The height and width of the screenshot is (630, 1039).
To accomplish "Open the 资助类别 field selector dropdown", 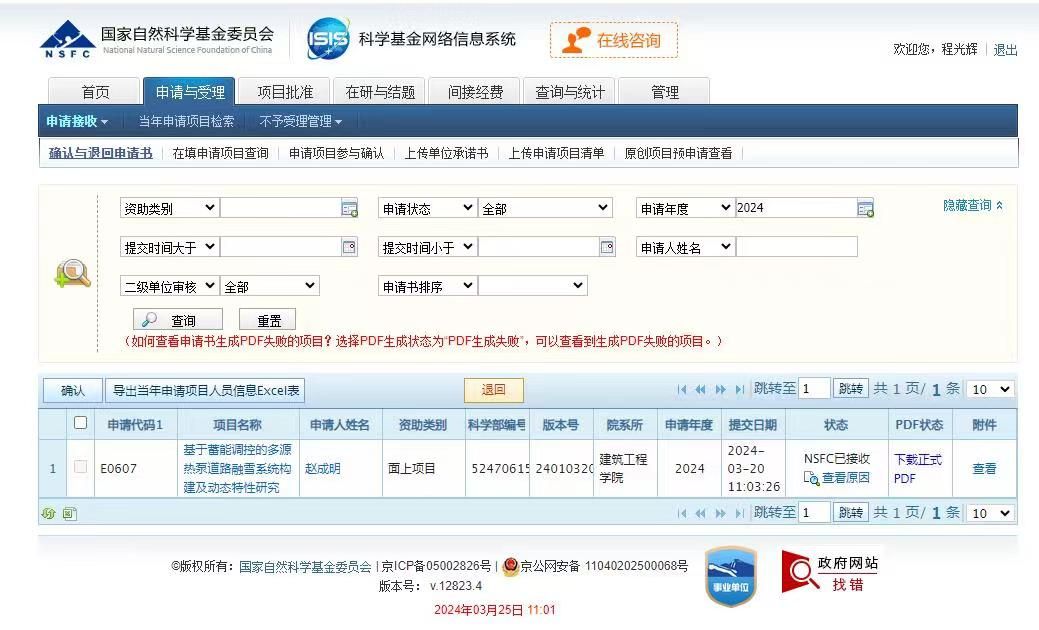I will [169, 208].
